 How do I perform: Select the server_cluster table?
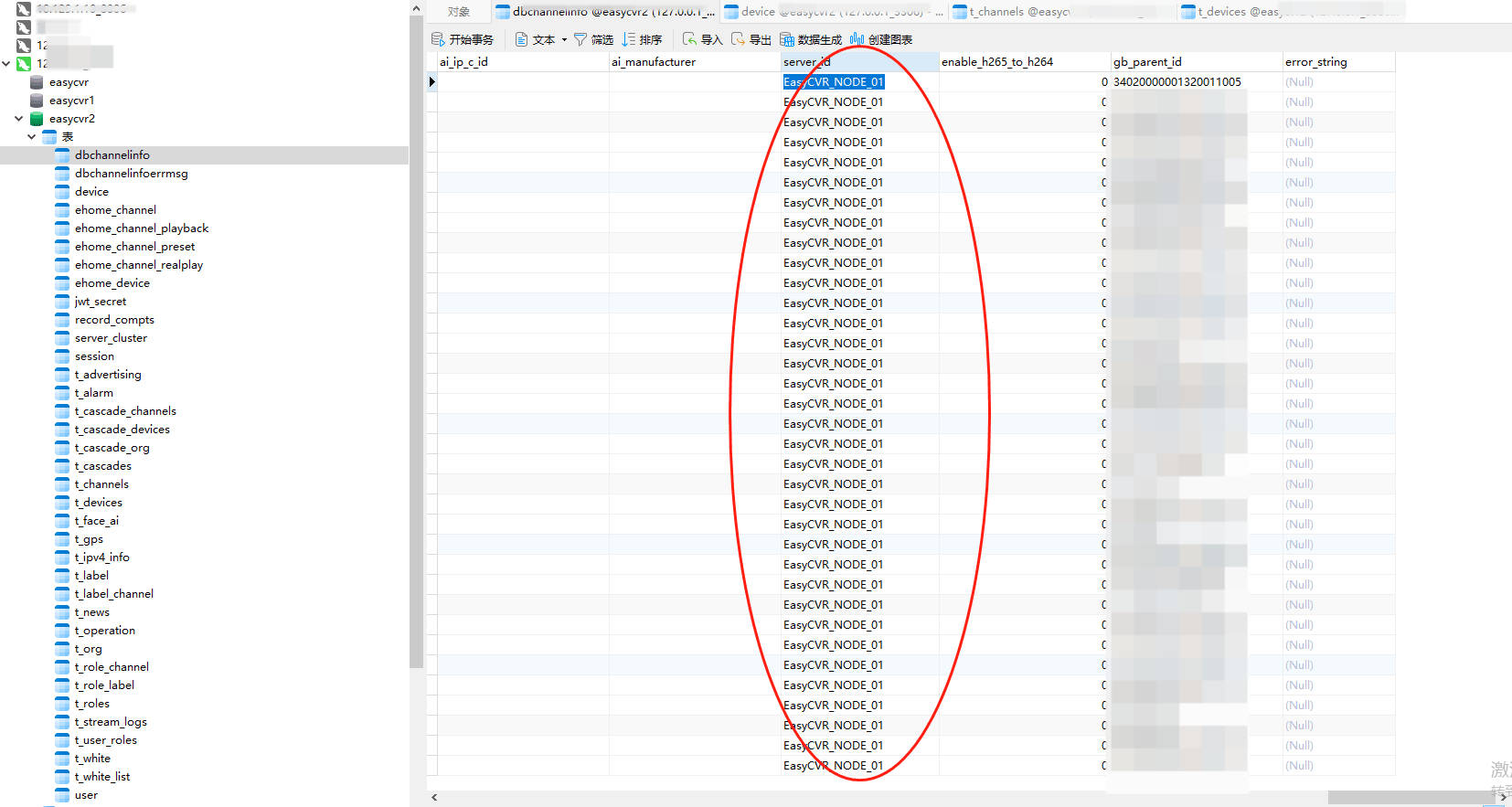111,338
